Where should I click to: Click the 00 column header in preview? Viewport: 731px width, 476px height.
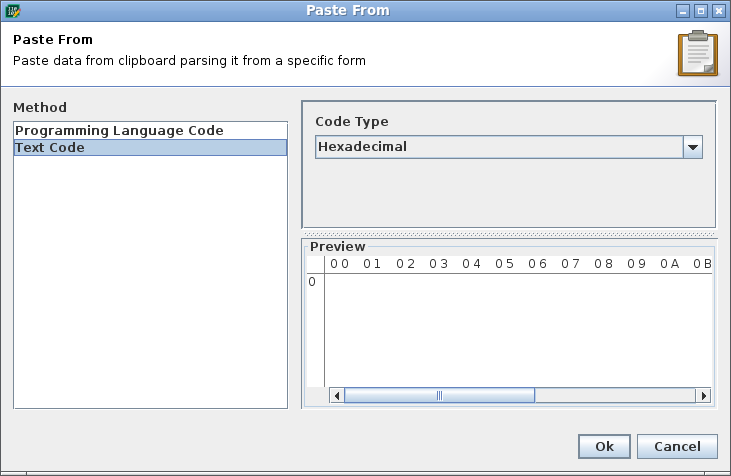(340, 264)
